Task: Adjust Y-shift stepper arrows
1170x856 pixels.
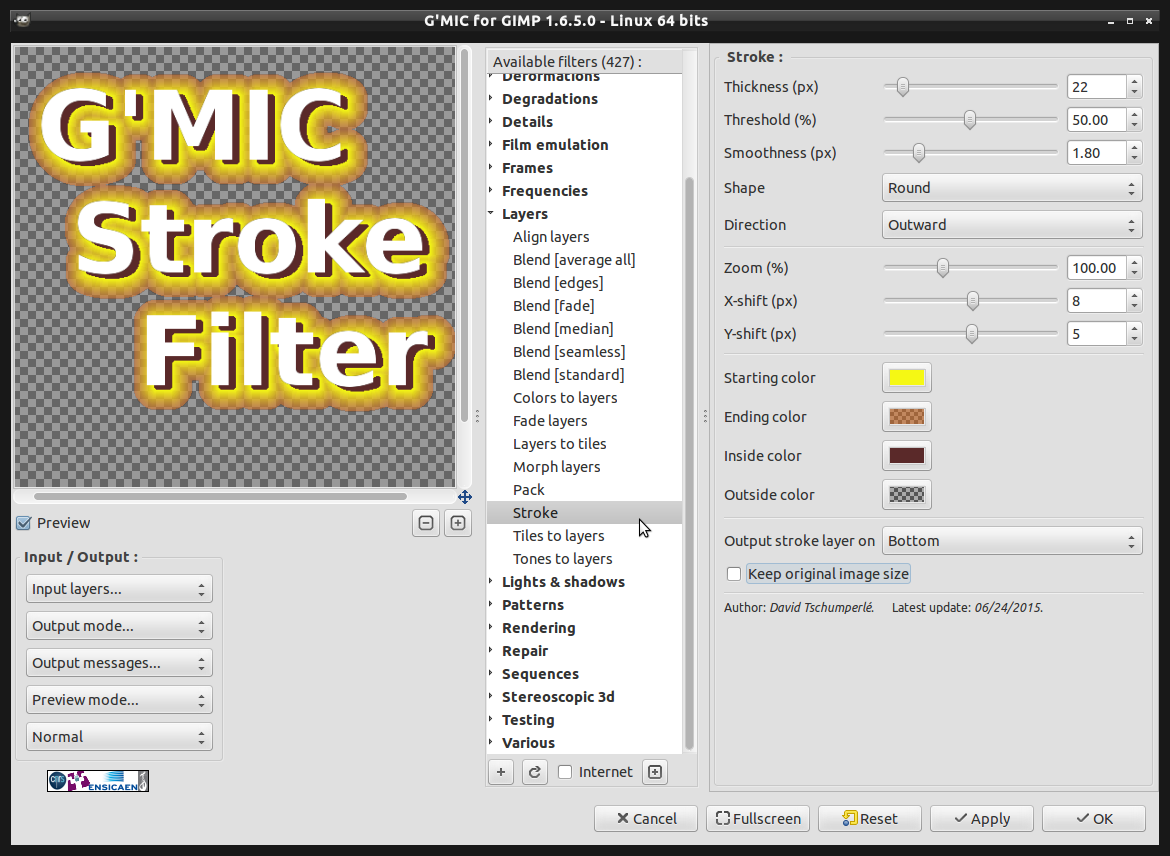Action: (1134, 333)
